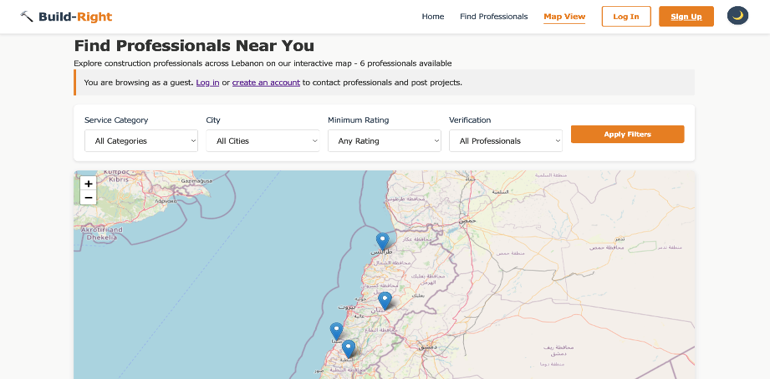770x379 pixels.
Task: Open the Service Category dropdown
Action: 141,141
